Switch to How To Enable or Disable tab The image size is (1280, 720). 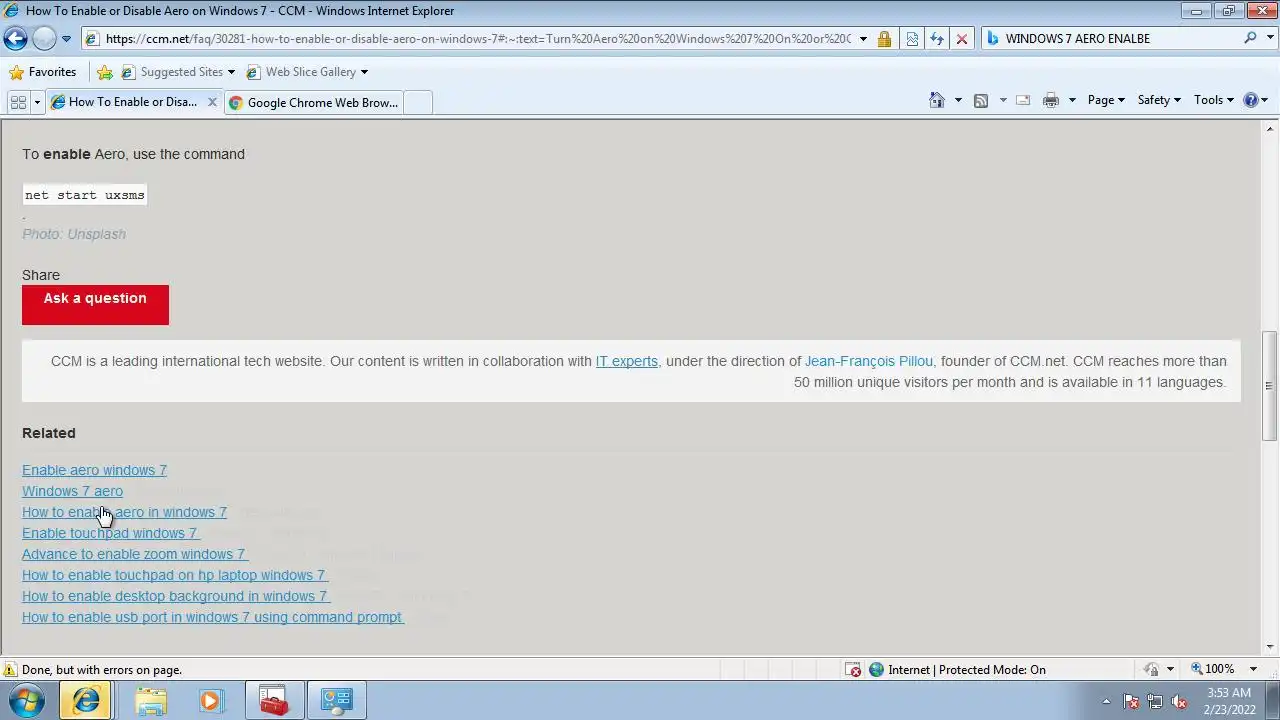(124, 102)
